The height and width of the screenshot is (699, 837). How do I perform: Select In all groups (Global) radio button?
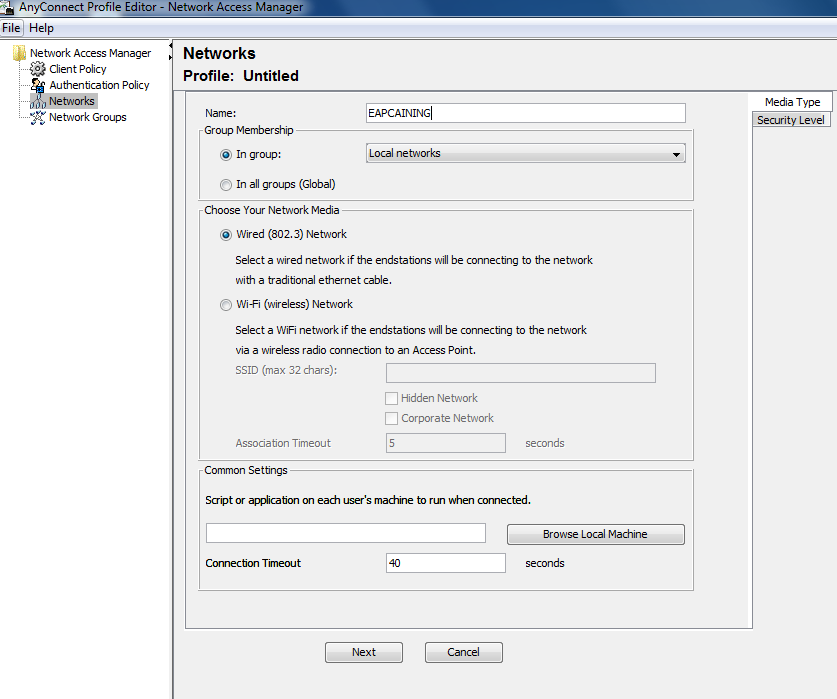tap(226, 185)
